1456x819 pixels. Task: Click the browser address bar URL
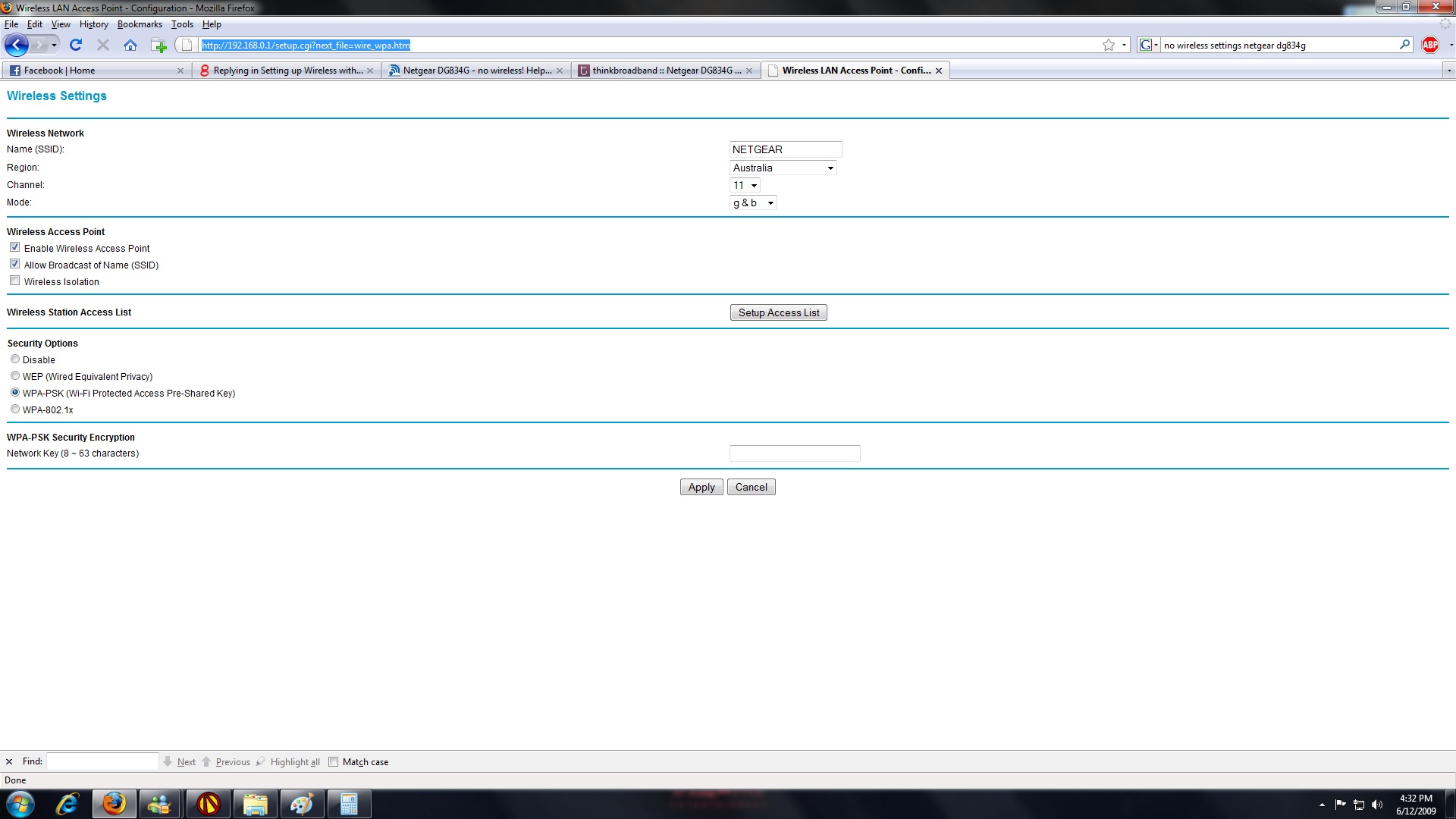306,45
